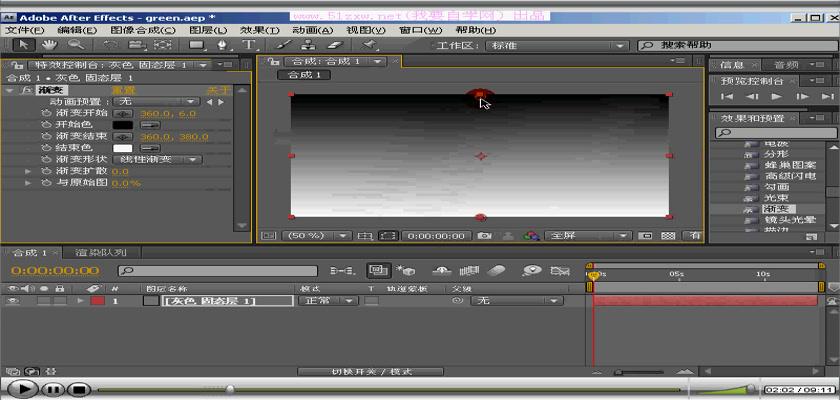Select the Brush tool
Screen dimensions: 840x400
tap(283, 45)
